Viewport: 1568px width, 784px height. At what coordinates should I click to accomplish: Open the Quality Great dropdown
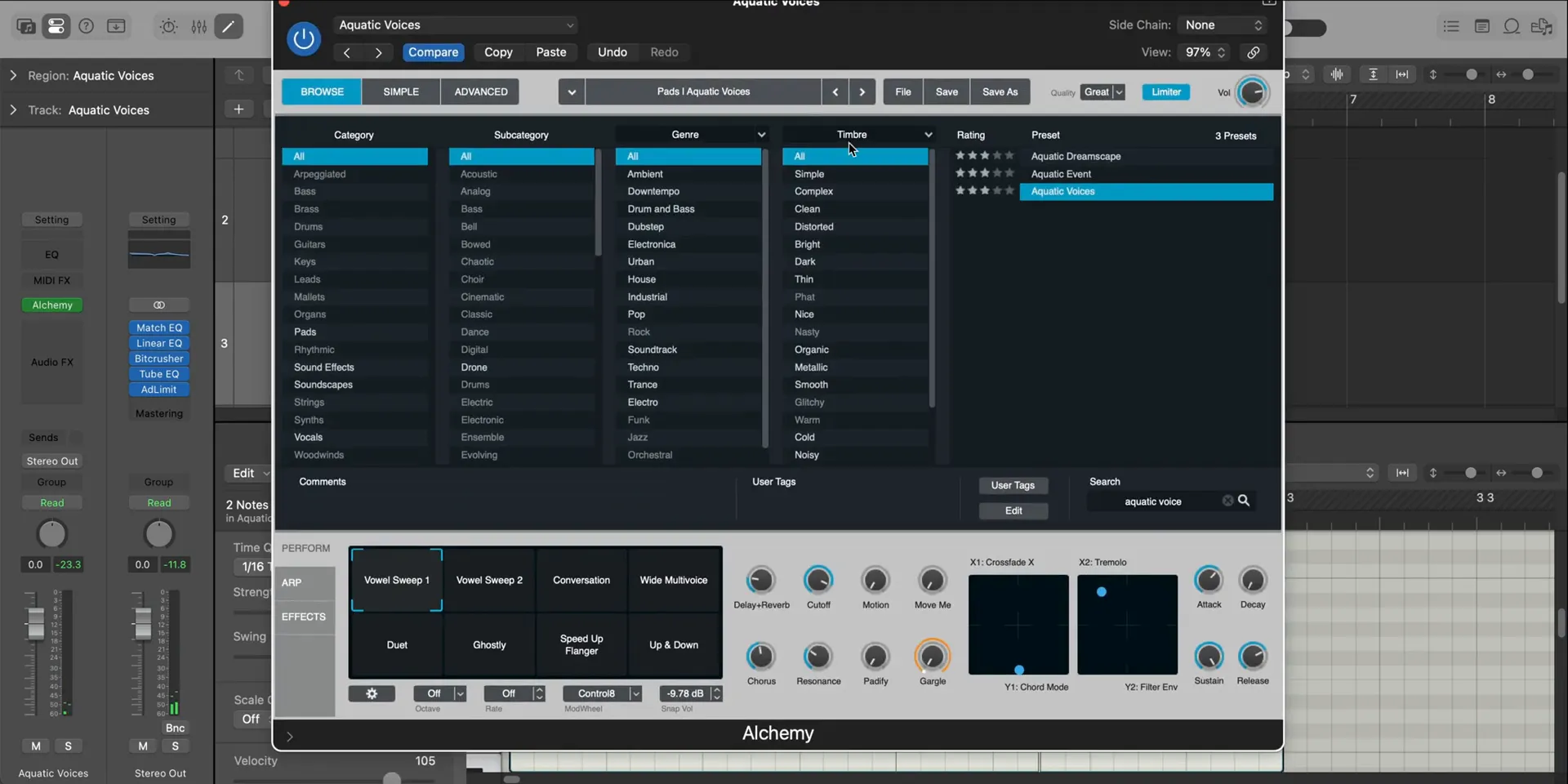(x=1102, y=91)
